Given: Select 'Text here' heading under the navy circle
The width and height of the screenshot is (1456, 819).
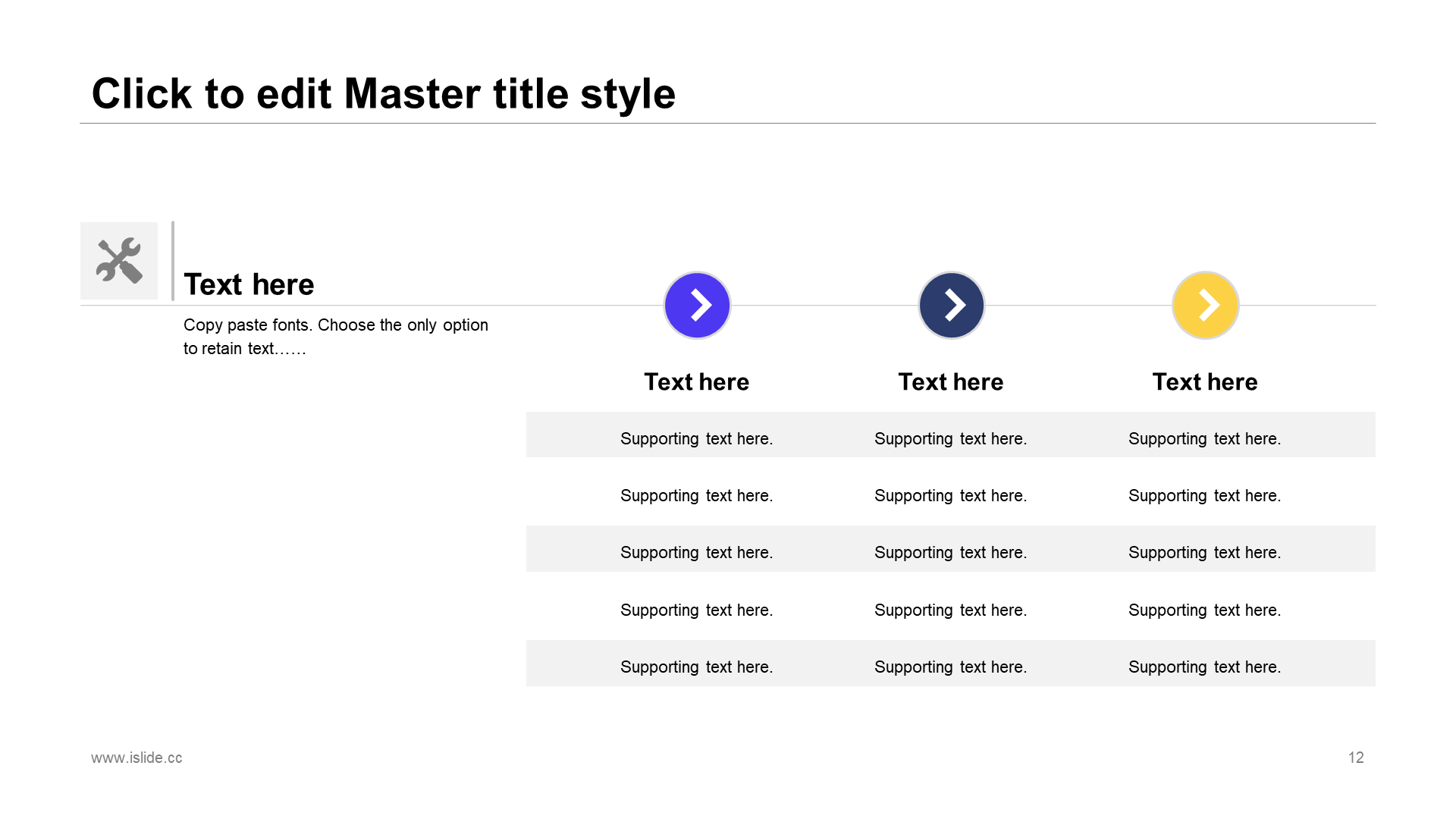Looking at the screenshot, I should (x=951, y=382).
